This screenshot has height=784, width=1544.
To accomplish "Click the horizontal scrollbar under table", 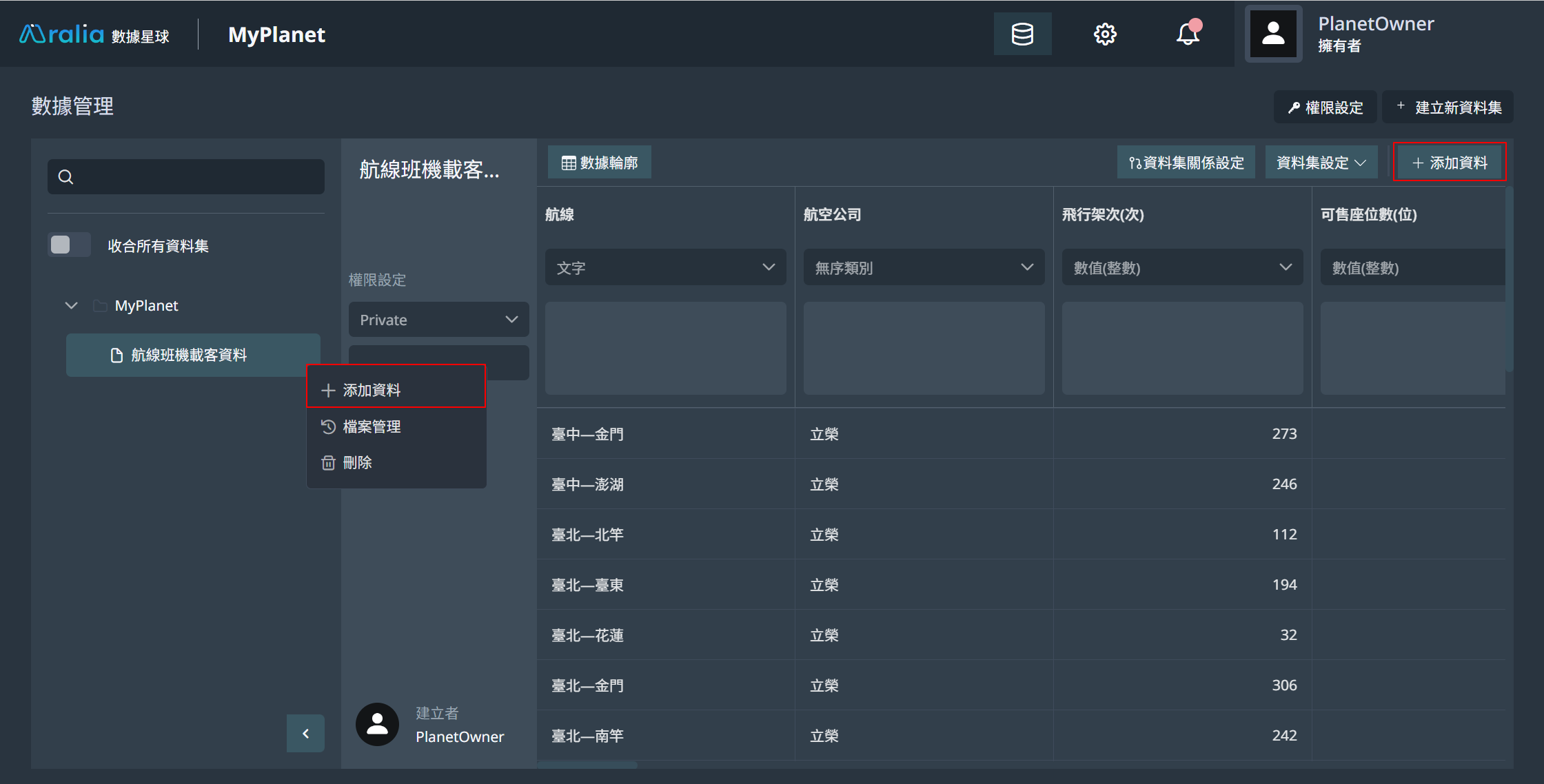I will coord(587,765).
